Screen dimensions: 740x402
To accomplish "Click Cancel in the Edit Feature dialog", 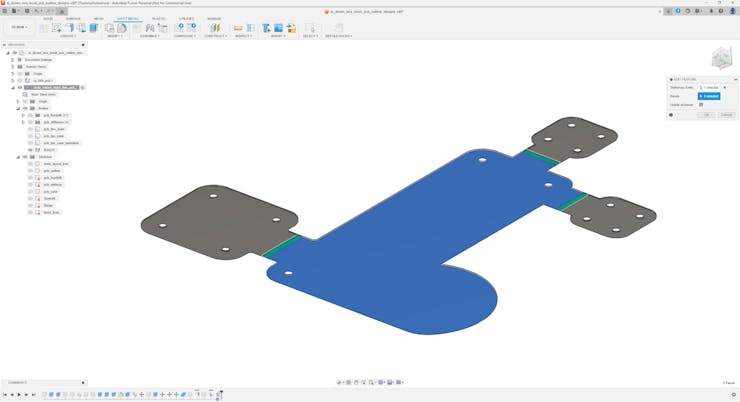I will pyautogui.click(x=726, y=115).
